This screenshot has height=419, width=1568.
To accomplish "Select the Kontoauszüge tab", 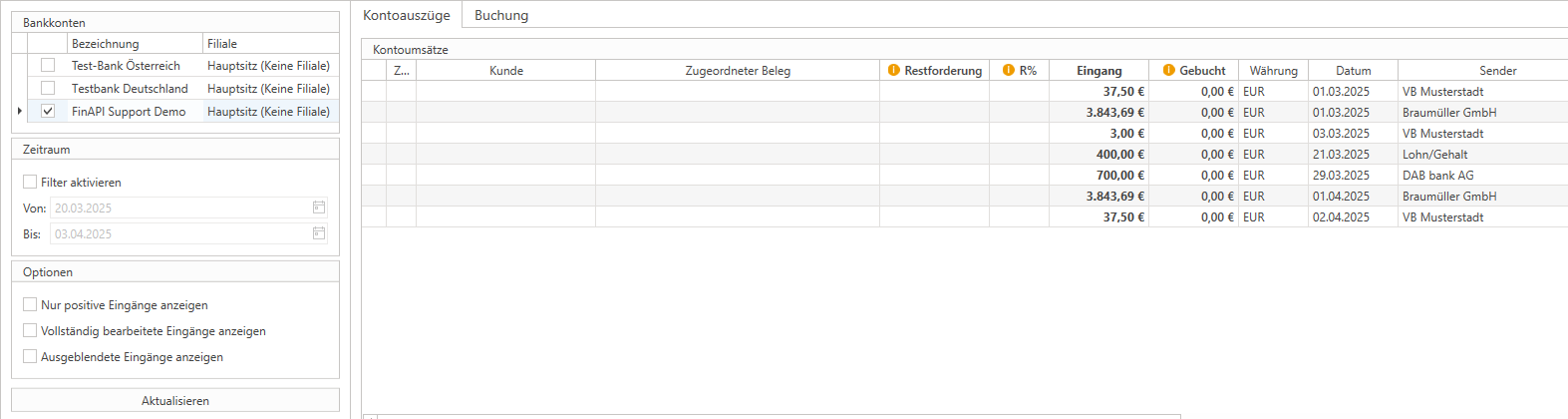I will point(406,15).
